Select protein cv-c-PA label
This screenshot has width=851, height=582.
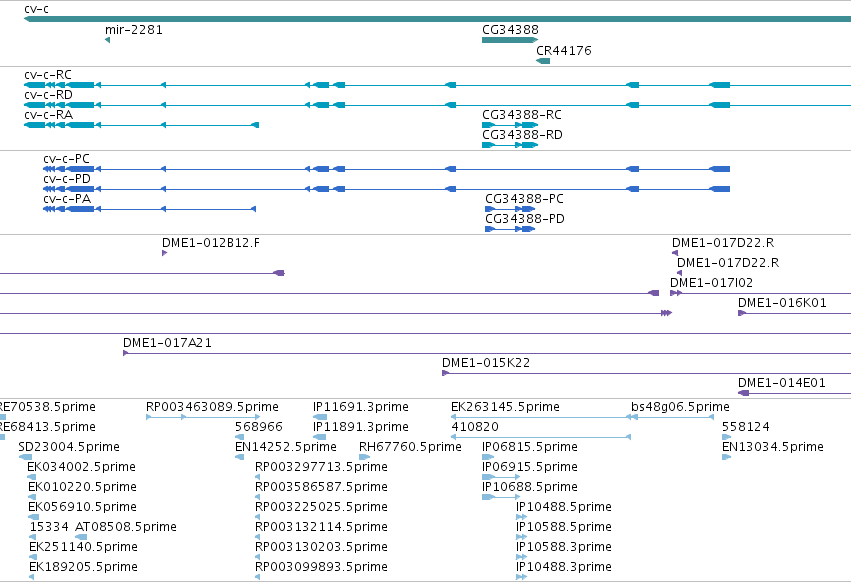pos(67,199)
